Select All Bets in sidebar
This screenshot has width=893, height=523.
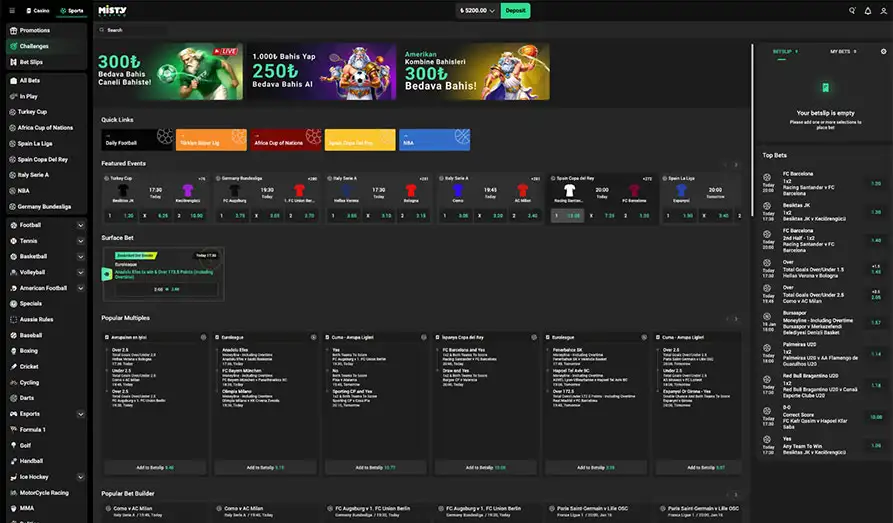coord(46,80)
